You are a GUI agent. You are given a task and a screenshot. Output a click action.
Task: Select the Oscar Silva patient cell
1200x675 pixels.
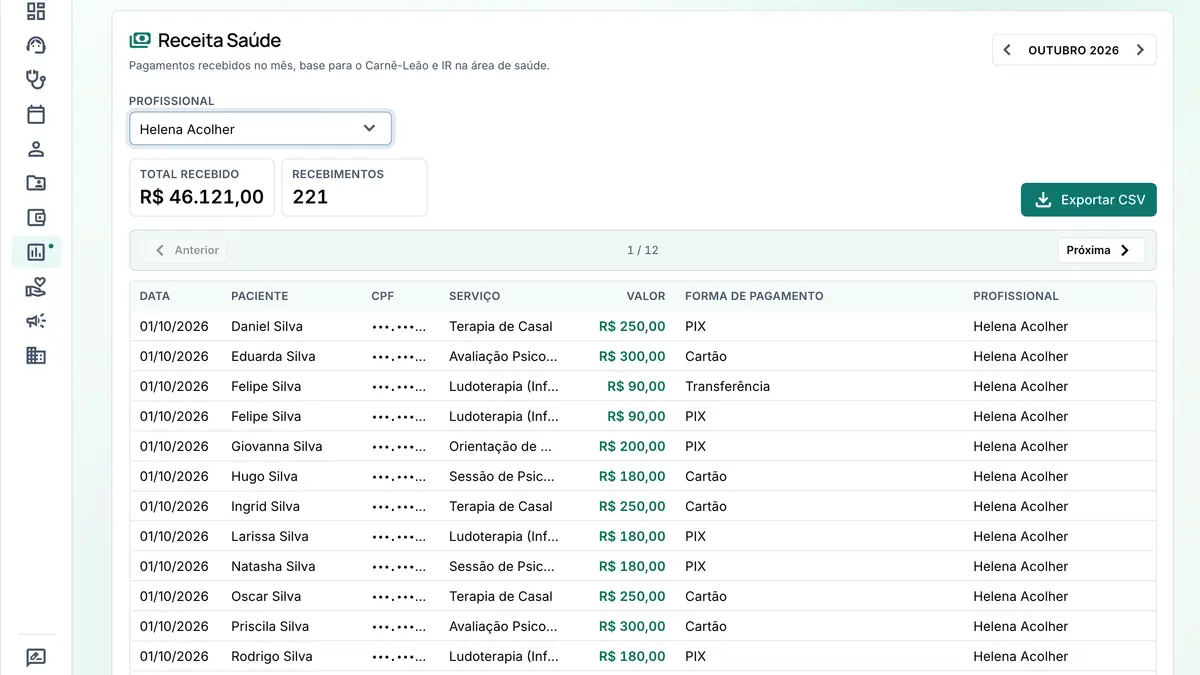coord(266,596)
